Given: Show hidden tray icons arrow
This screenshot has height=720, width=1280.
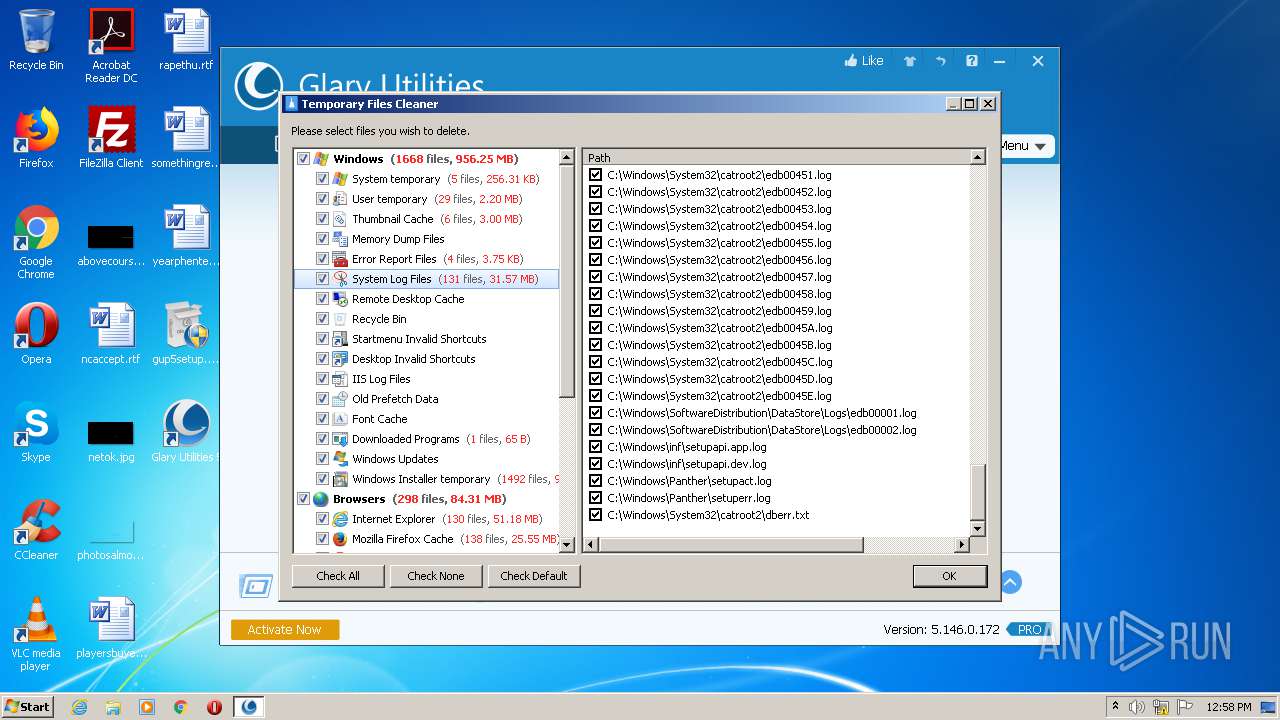Looking at the screenshot, I should (1115, 707).
